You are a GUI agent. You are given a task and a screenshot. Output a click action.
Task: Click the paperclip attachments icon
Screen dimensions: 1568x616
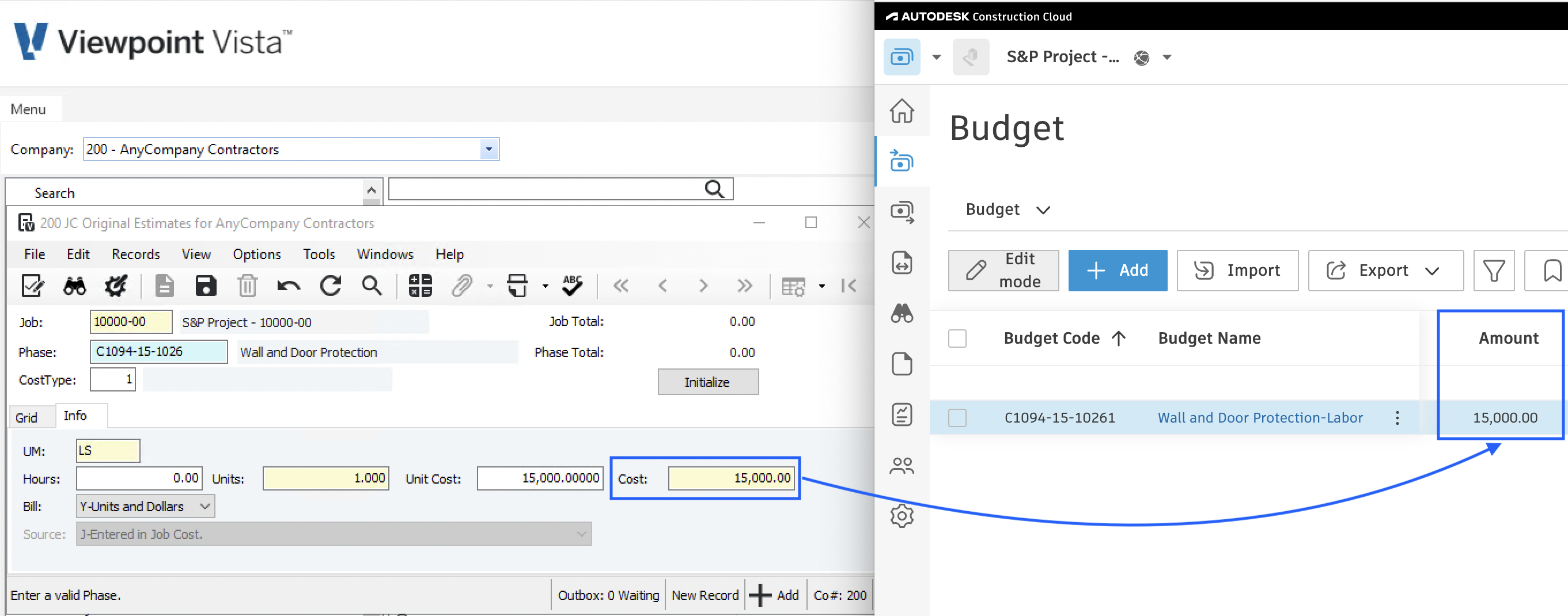(x=462, y=285)
